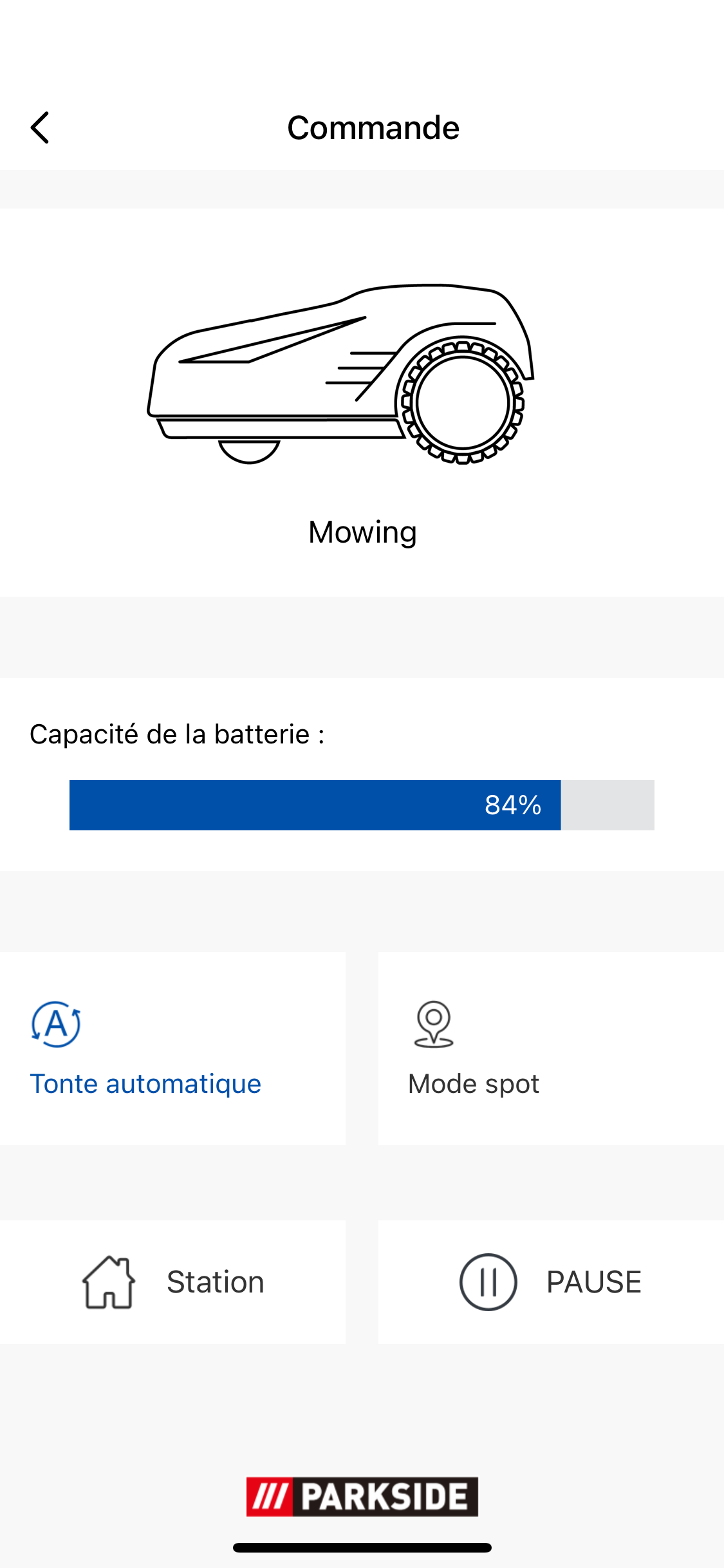The image size is (724, 1568).
Task: Tap the robotic lawn mower illustration
Action: click(340, 374)
